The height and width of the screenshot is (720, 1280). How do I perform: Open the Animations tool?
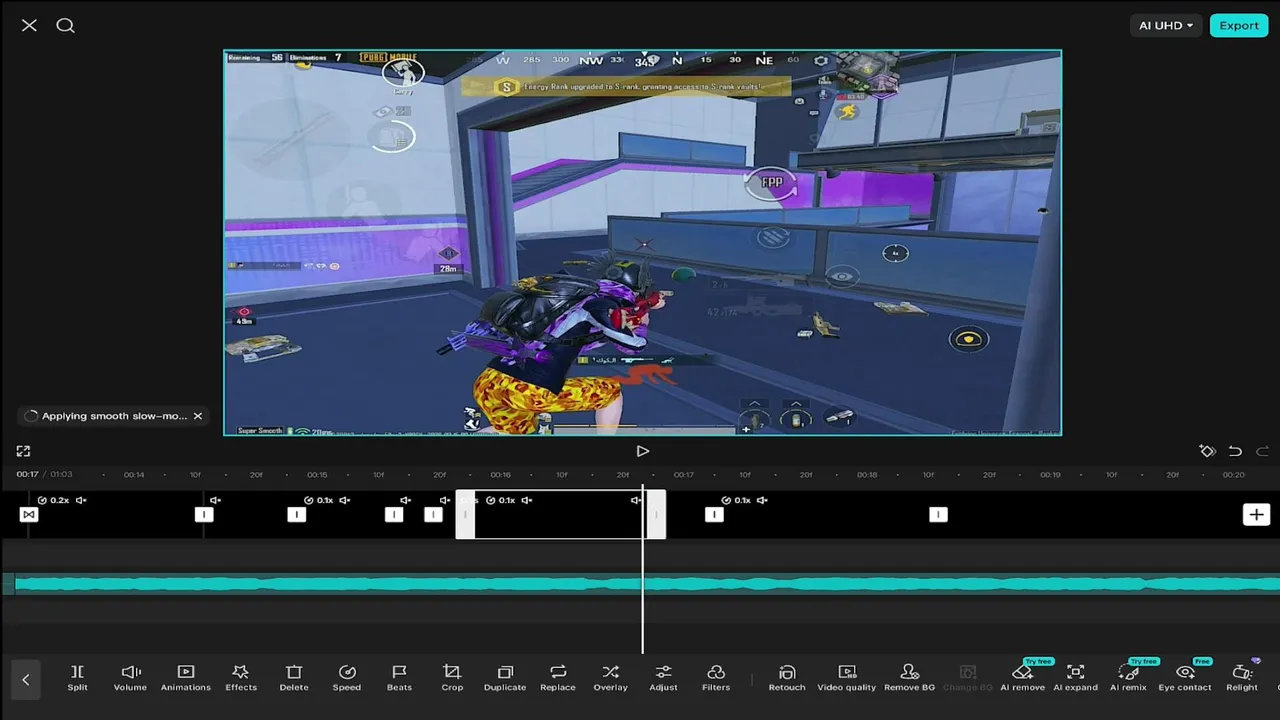coord(186,677)
